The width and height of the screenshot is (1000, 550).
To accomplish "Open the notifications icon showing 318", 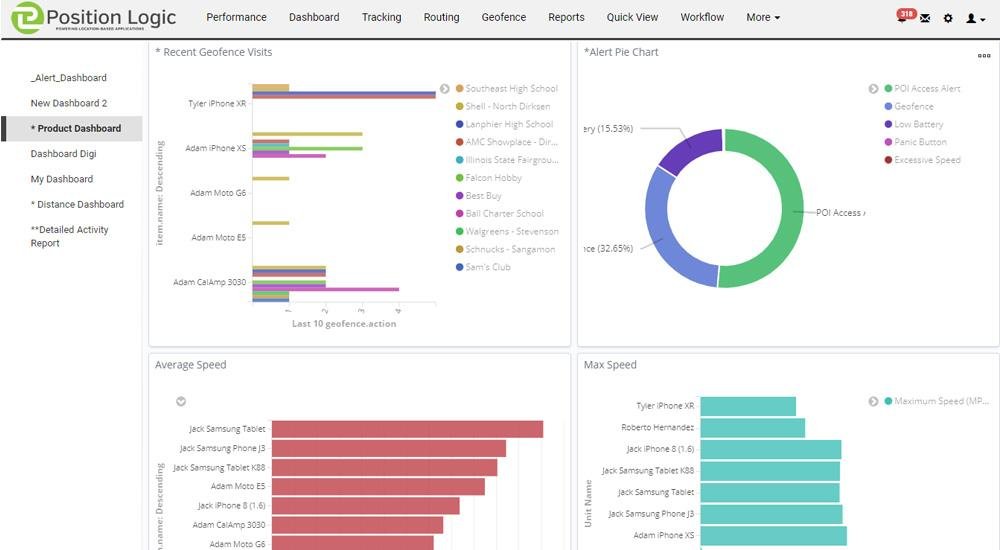I will 904,15.
